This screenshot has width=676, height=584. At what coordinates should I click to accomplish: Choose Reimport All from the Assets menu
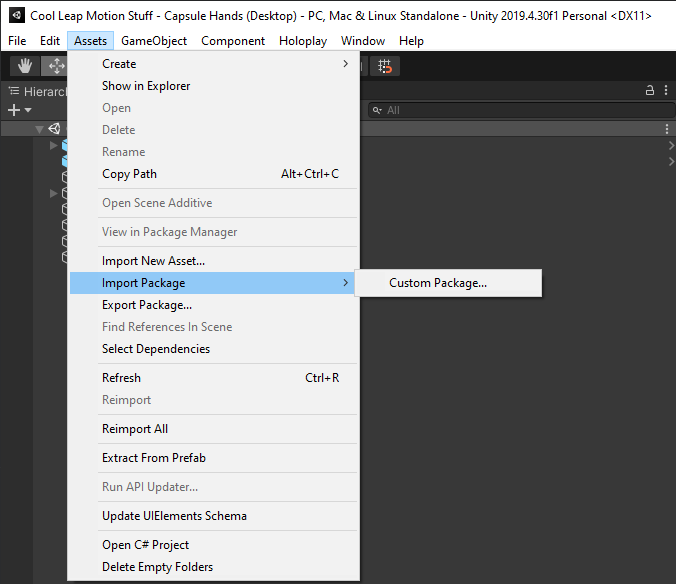pos(135,429)
